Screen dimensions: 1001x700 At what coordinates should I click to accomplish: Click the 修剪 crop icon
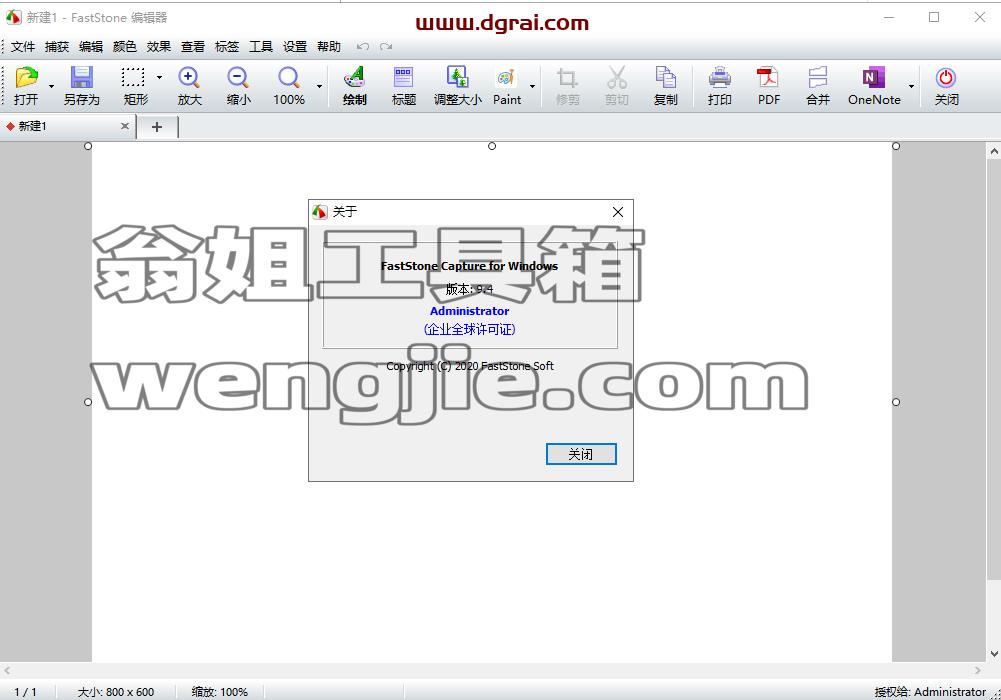coord(567,85)
